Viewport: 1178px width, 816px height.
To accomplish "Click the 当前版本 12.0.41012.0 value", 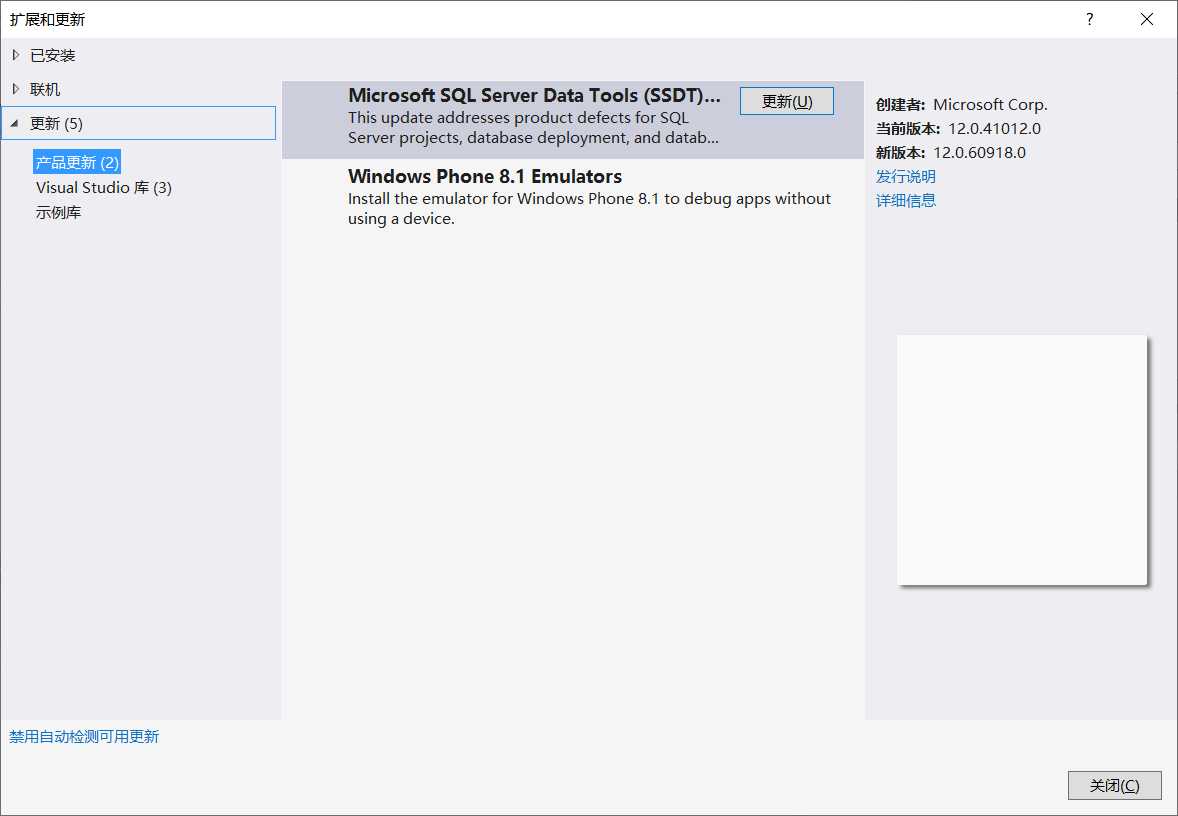I will 994,128.
